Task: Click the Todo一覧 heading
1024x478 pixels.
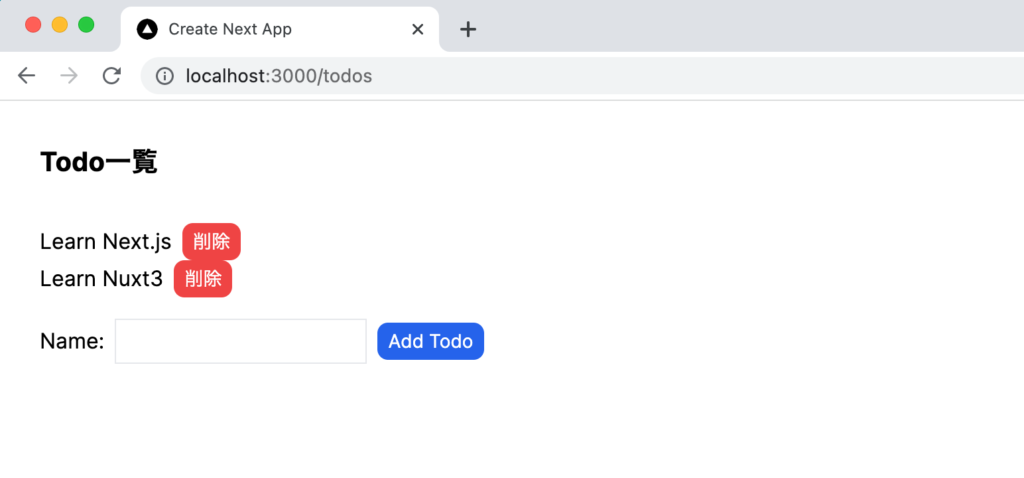Action: pyautogui.click(x=99, y=162)
